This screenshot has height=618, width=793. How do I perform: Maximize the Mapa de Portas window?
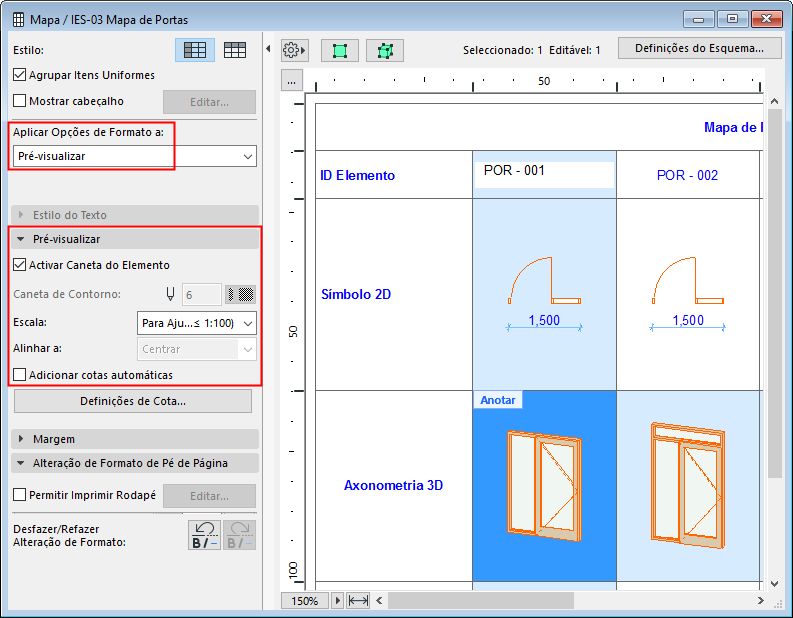pyautogui.click(x=732, y=19)
